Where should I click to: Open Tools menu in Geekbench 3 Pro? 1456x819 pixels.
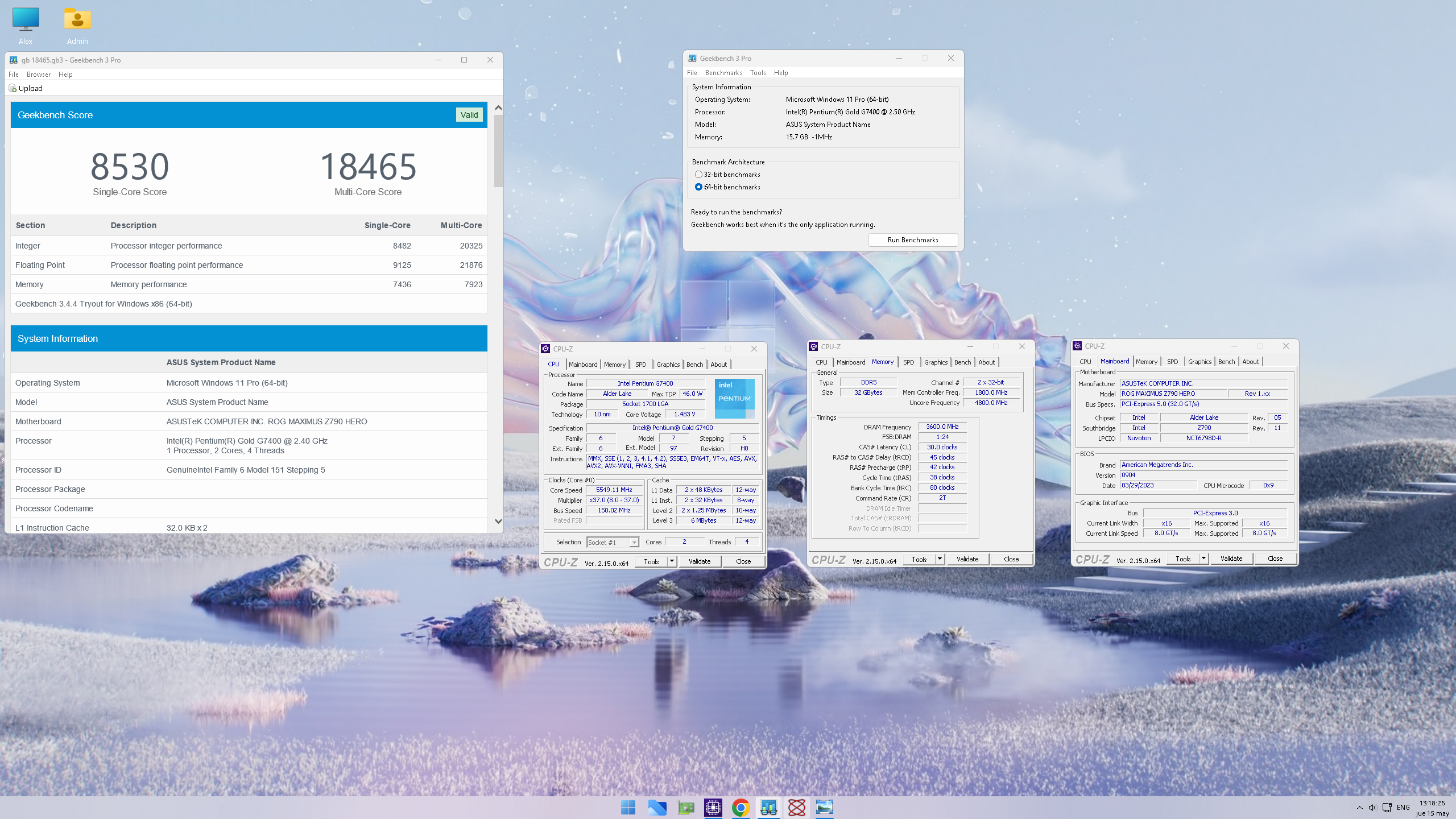point(758,73)
